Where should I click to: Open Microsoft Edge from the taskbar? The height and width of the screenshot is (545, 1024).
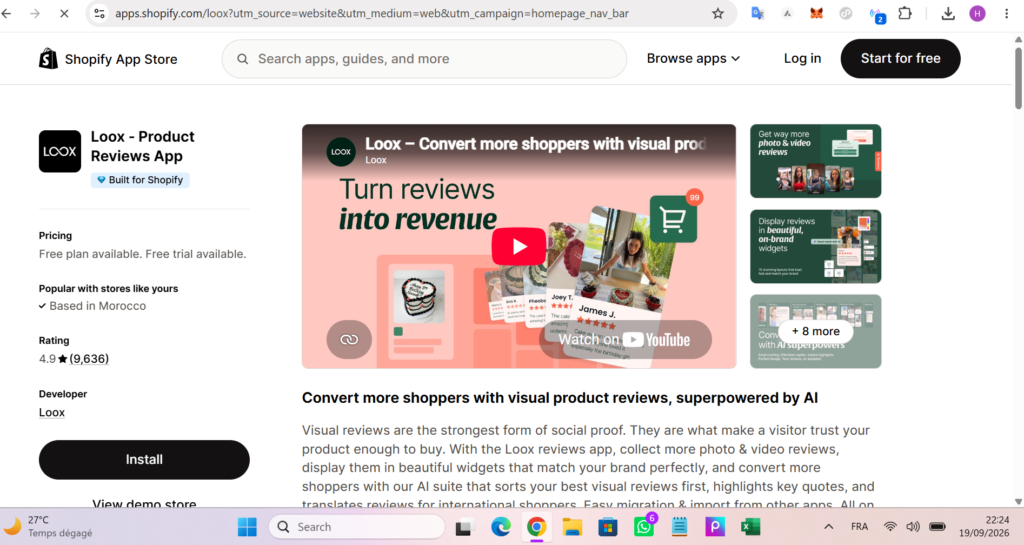tap(501, 527)
